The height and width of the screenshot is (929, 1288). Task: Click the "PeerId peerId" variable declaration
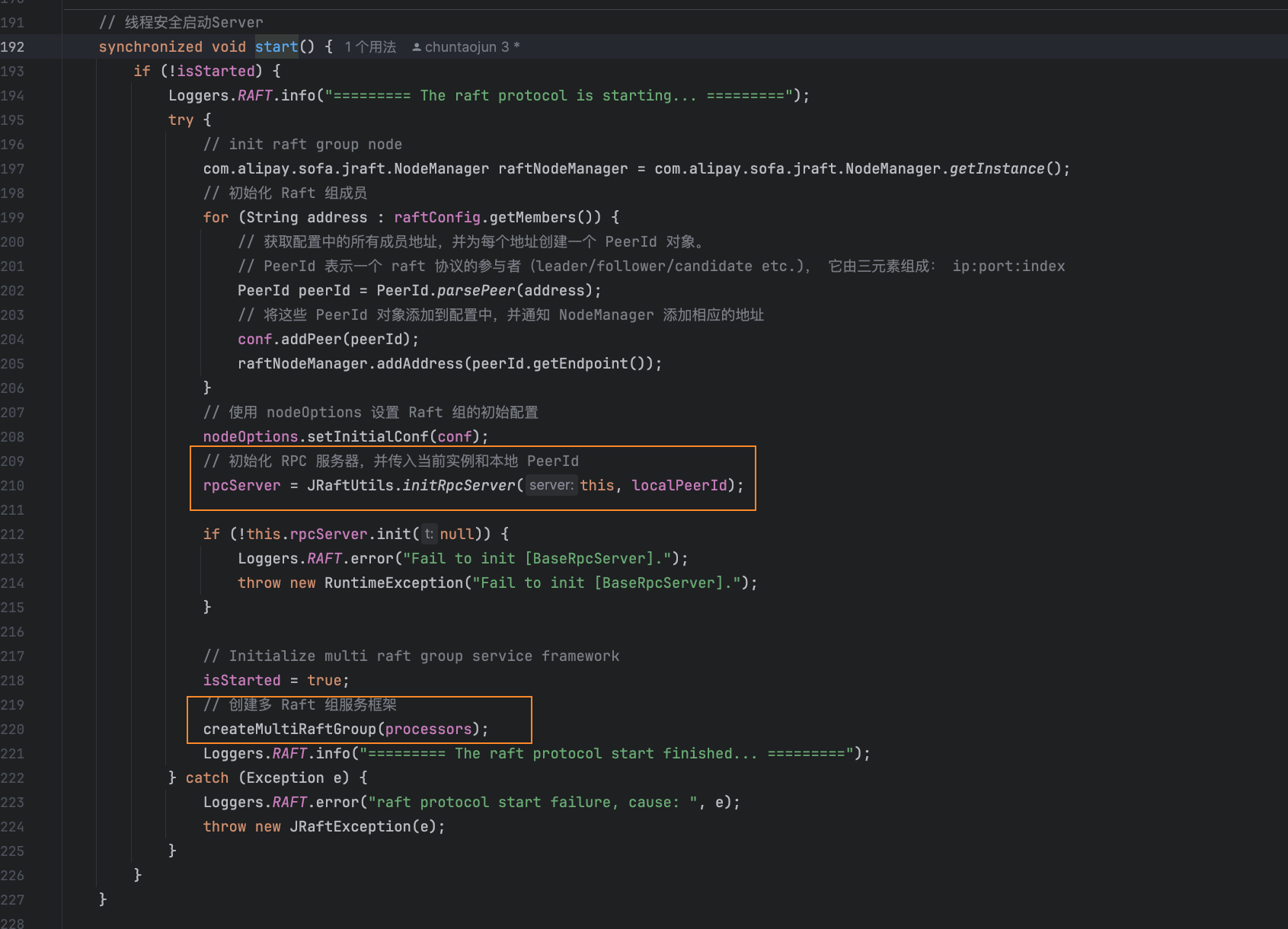pos(294,291)
